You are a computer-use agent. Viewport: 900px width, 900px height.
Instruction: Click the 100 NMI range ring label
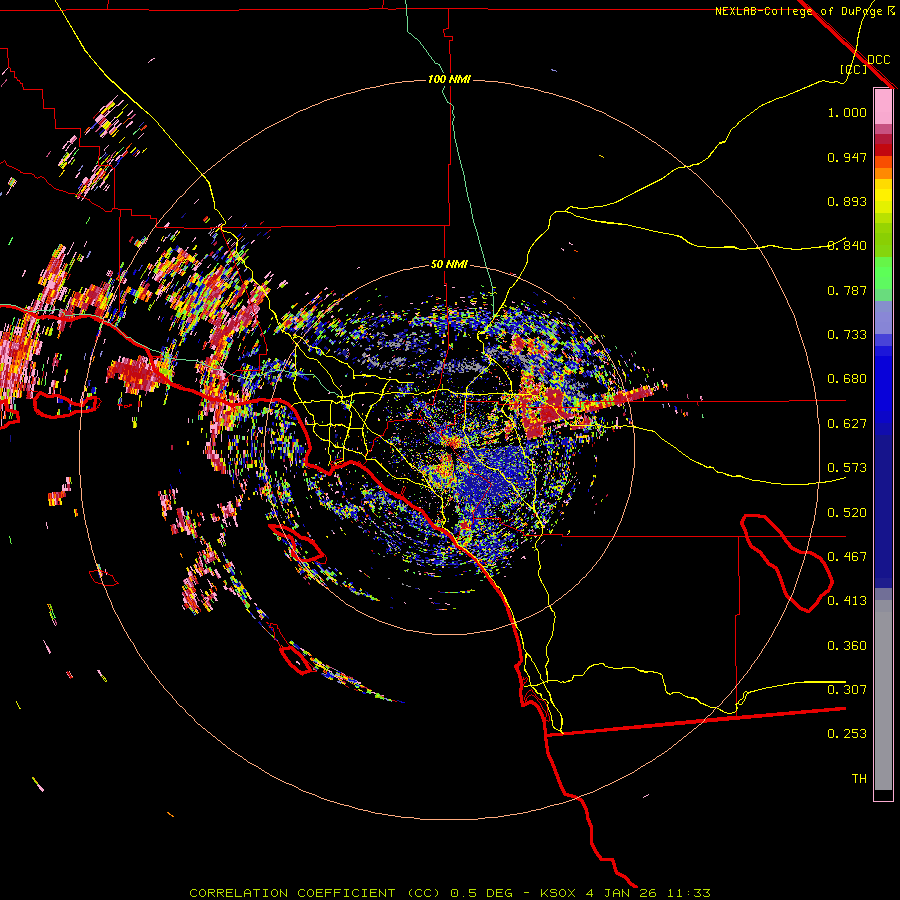pos(449,79)
